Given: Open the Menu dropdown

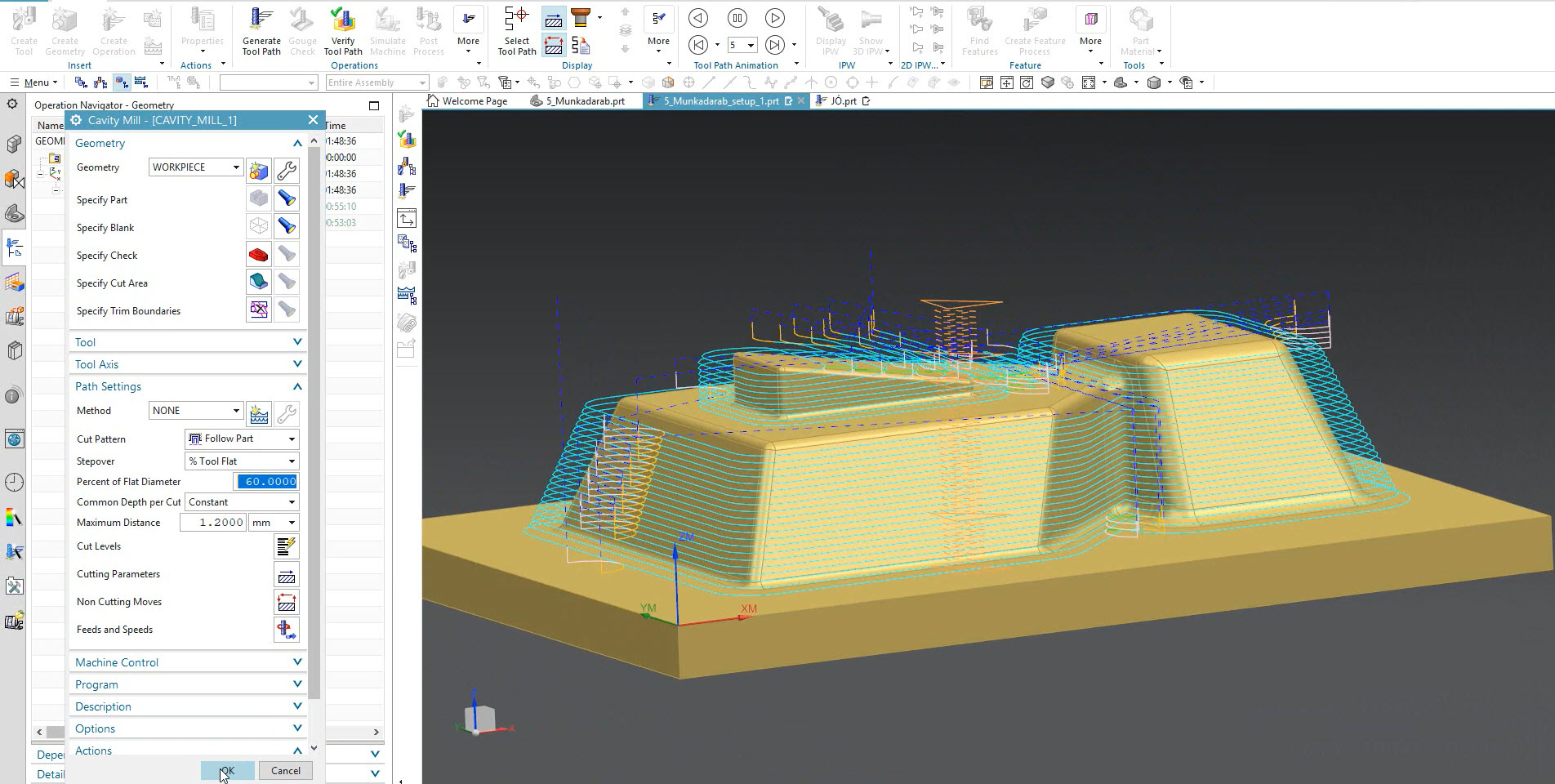Looking at the screenshot, I should click(34, 82).
